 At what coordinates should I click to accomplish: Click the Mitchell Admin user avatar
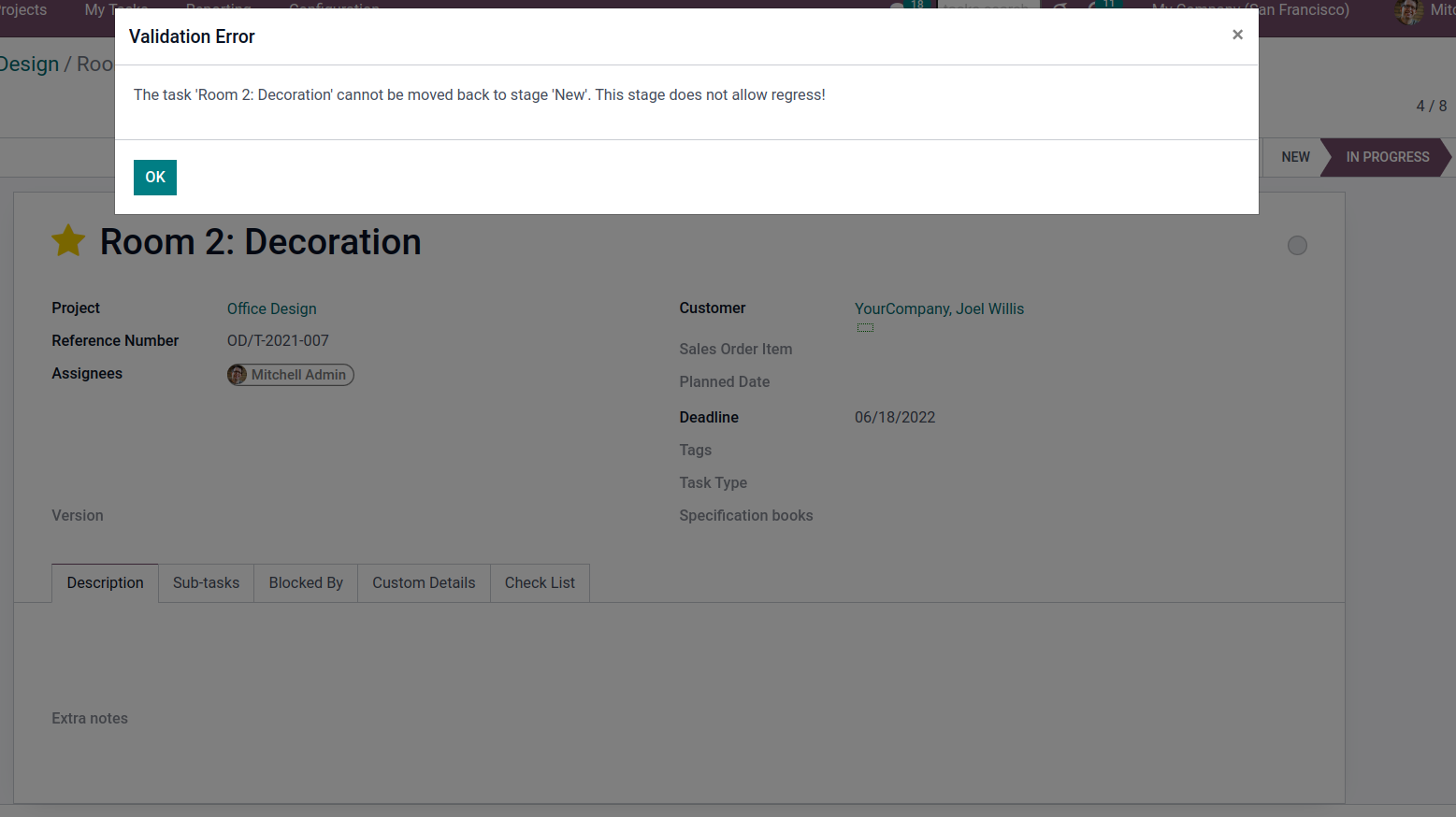point(1408,11)
